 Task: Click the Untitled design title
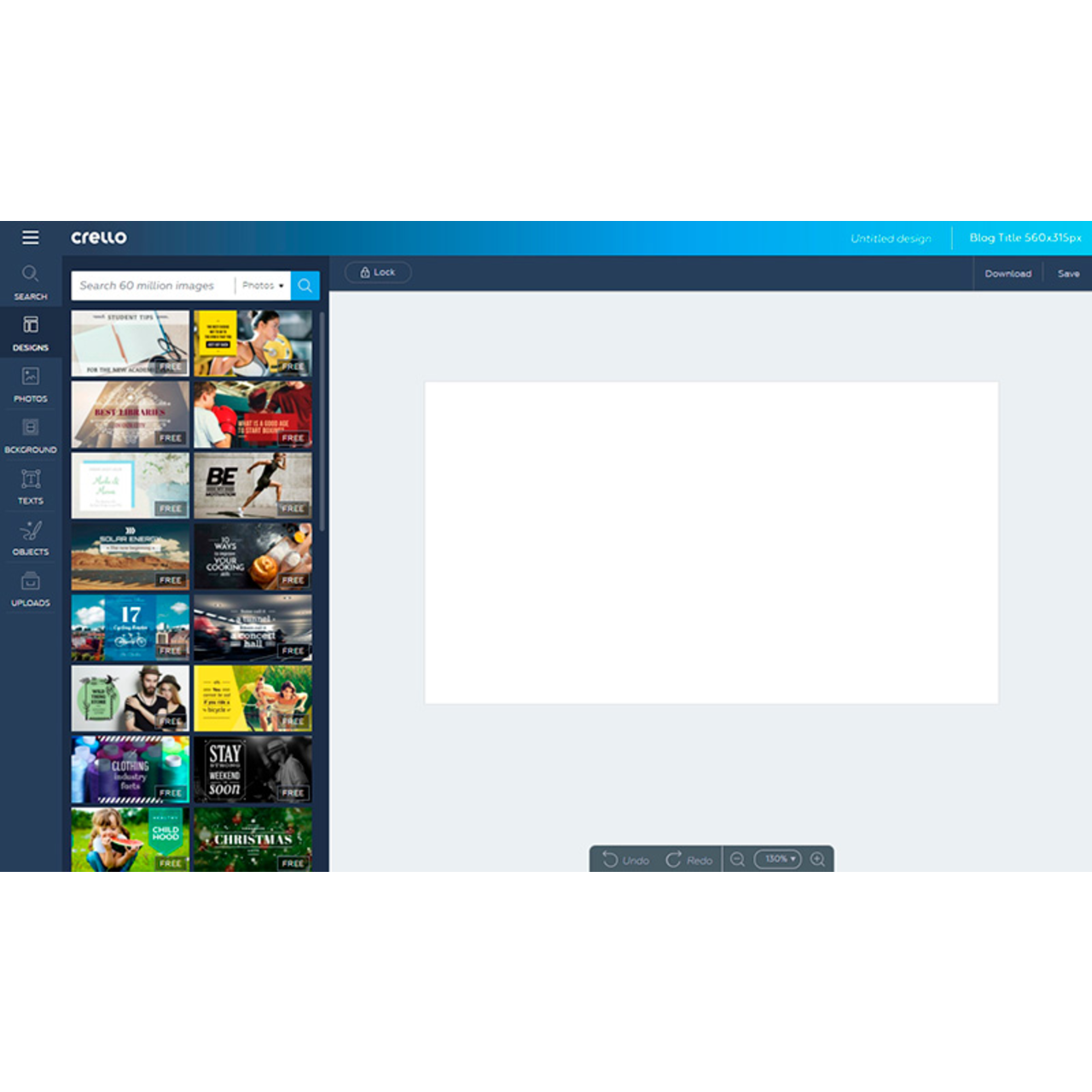pos(891,238)
